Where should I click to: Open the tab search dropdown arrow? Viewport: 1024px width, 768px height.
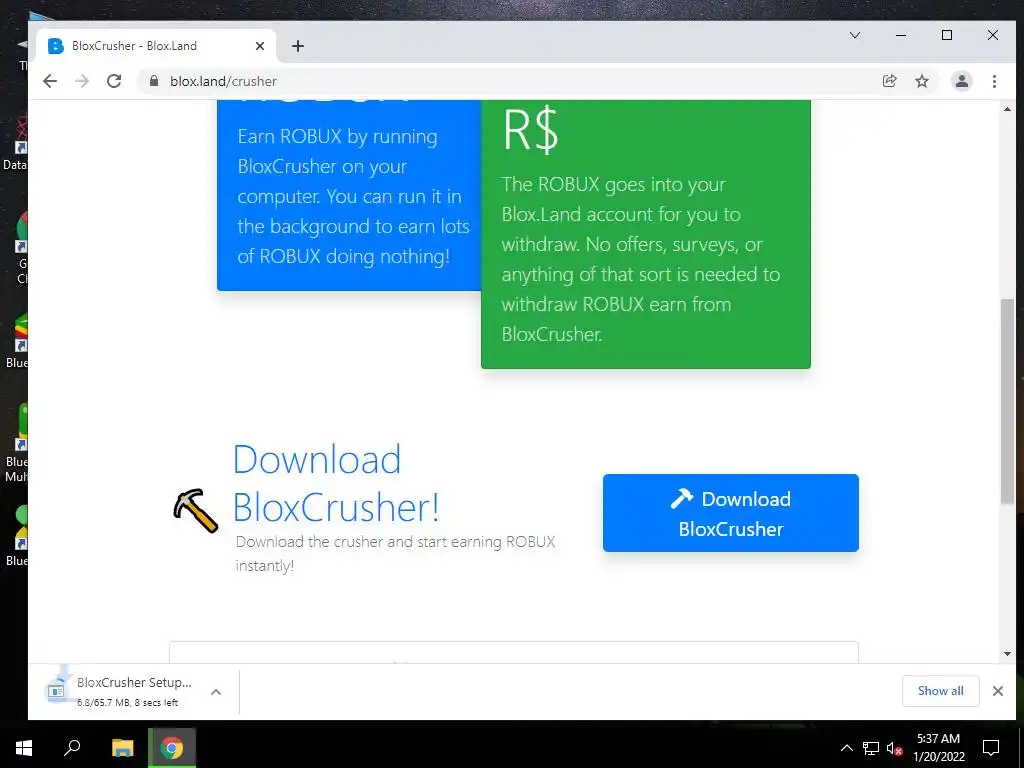click(x=854, y=35)
